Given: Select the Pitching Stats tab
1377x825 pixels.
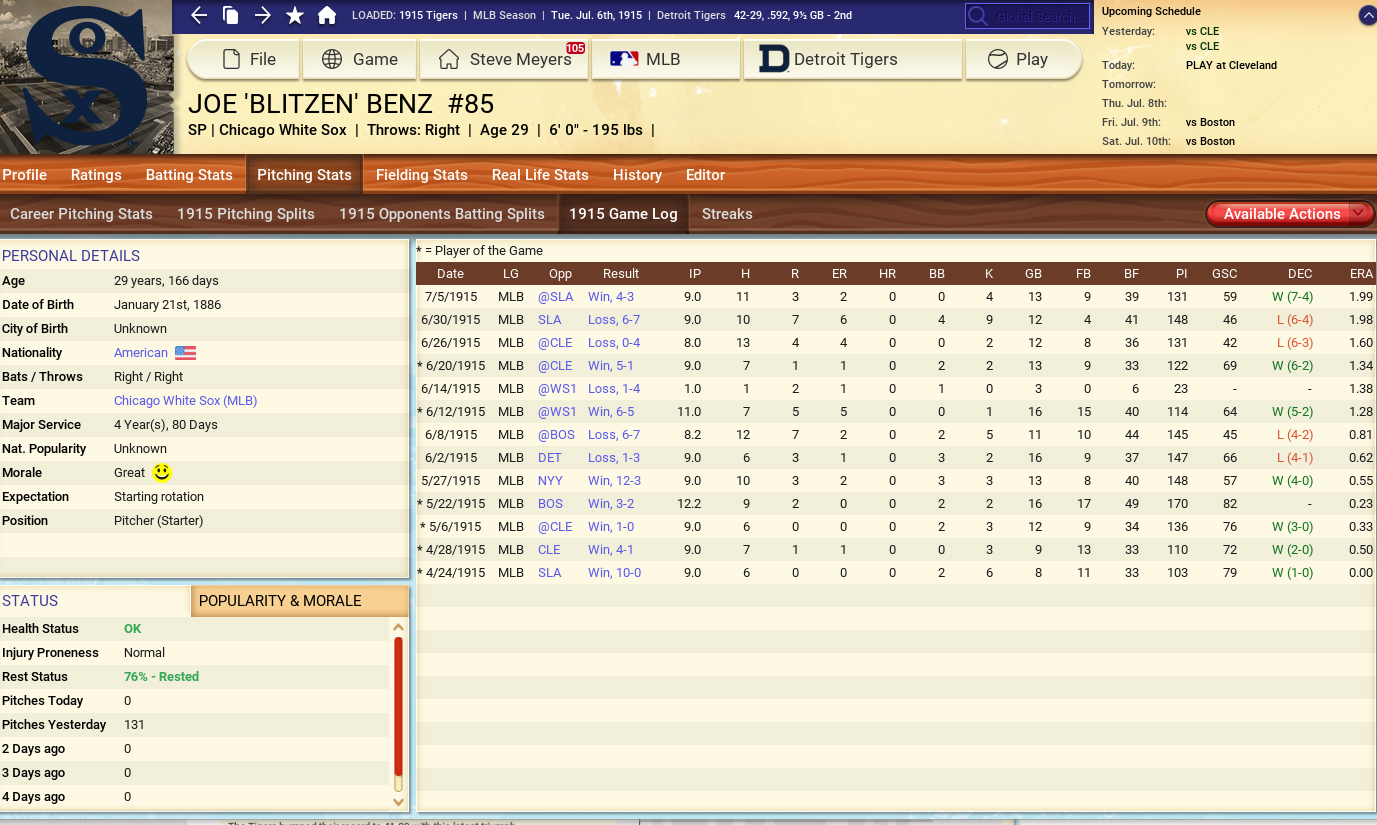Looking at the screenshot, I should [304, 175].
